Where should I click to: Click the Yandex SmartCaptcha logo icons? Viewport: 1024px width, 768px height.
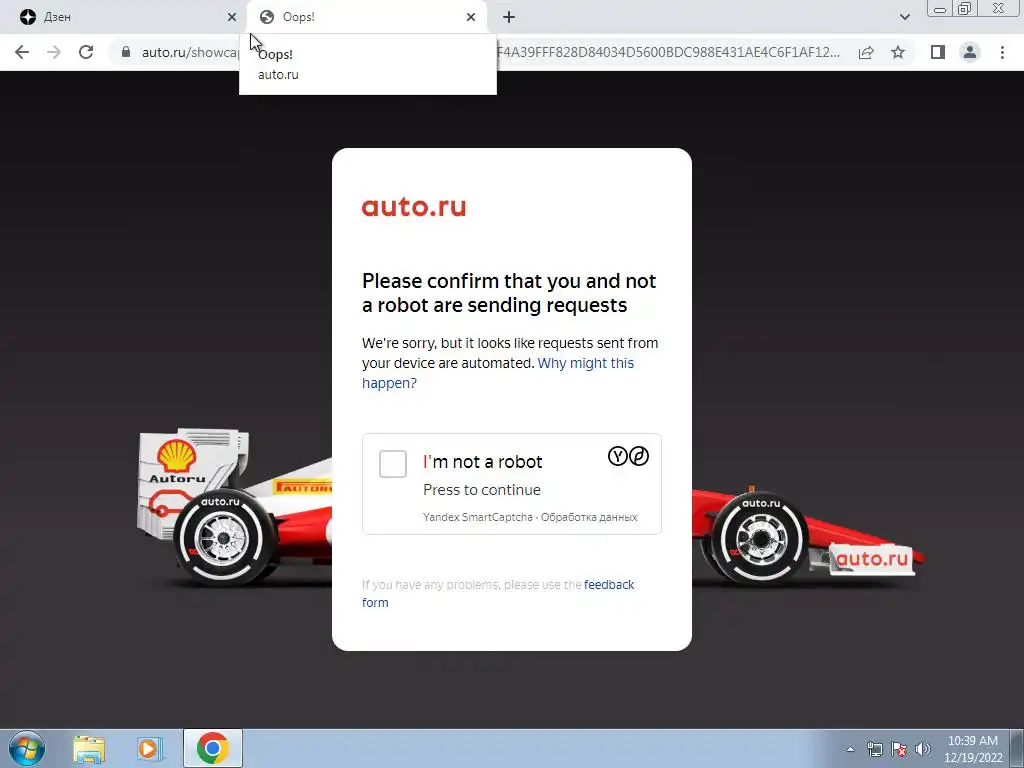628,456
